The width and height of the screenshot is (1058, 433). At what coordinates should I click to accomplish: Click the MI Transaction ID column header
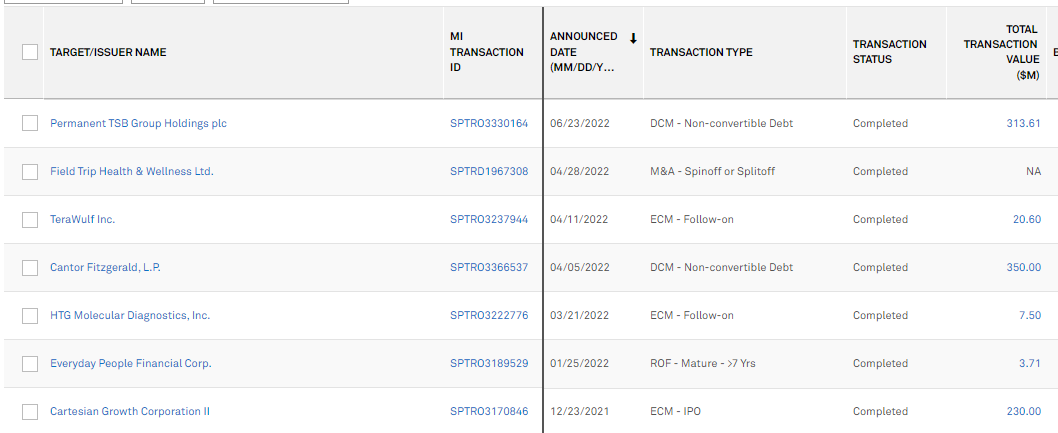(x=486, y=52)
